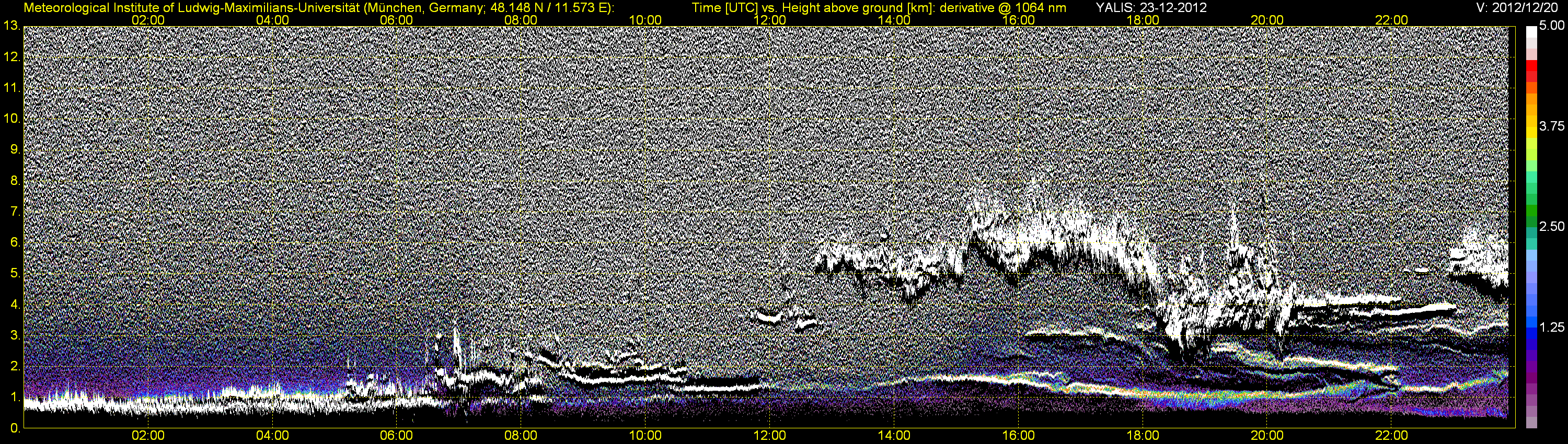Click the 0 km label on the height axis
This screenshot has height=444, width=1568.
14,429
